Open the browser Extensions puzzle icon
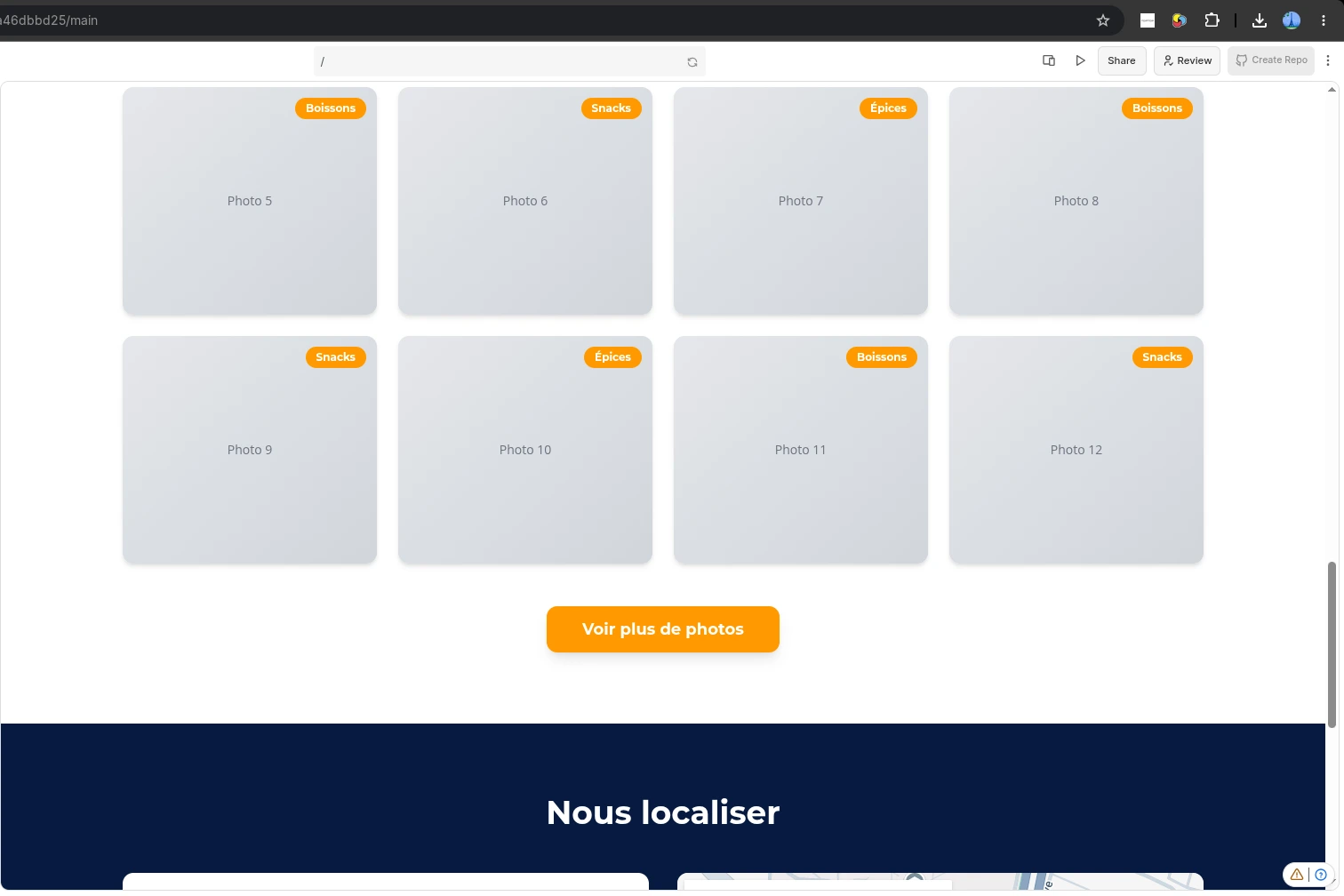The height and width of the screenshot is (896, 1344). (1212, 20)
